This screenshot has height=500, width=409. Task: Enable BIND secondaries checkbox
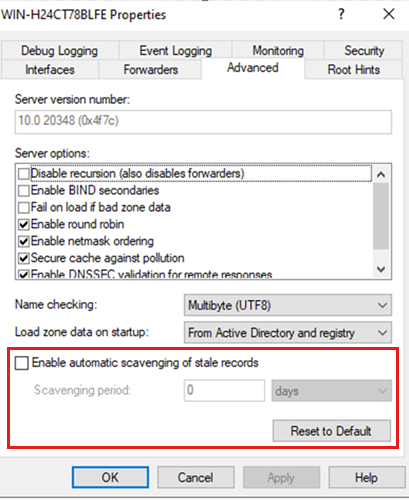24,191
